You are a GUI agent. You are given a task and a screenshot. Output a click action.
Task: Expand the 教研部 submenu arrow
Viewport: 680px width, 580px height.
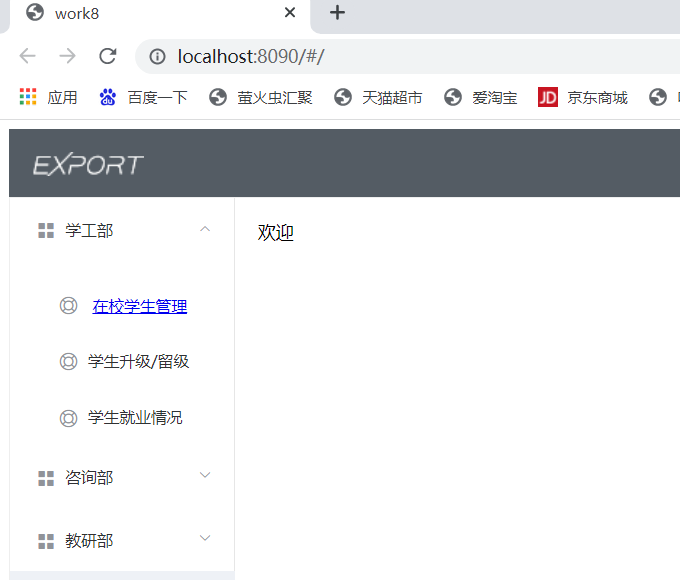click(x=205, y=538)
